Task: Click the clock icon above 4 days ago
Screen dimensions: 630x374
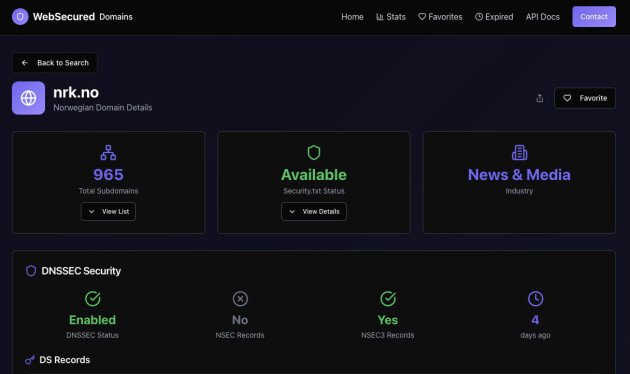Action: [x=536, y=299]
